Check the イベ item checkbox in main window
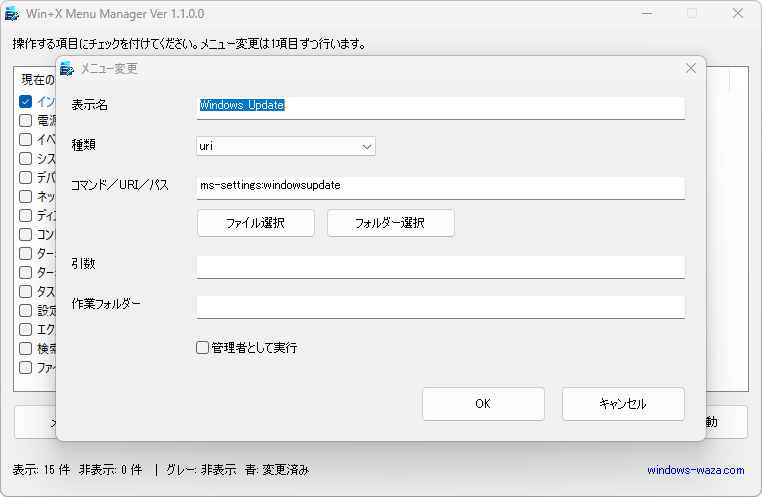Viewport: 762px width, 497px height. click(x=25, y=139)
